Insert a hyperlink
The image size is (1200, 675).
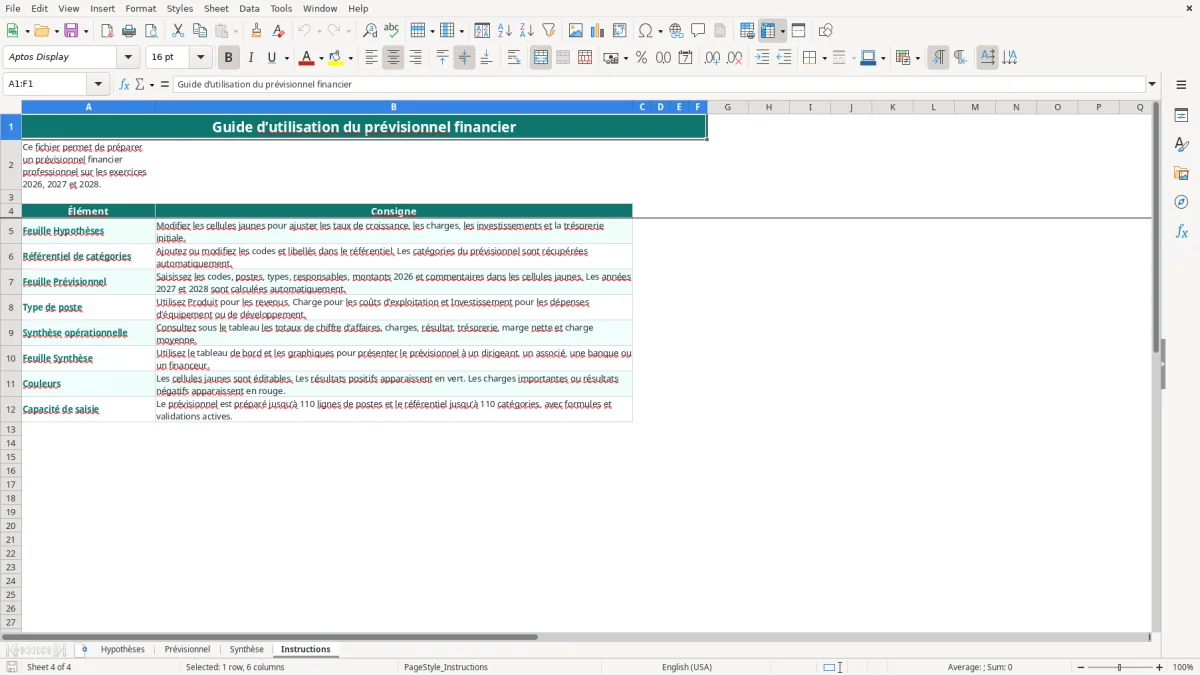coord(676,31)
